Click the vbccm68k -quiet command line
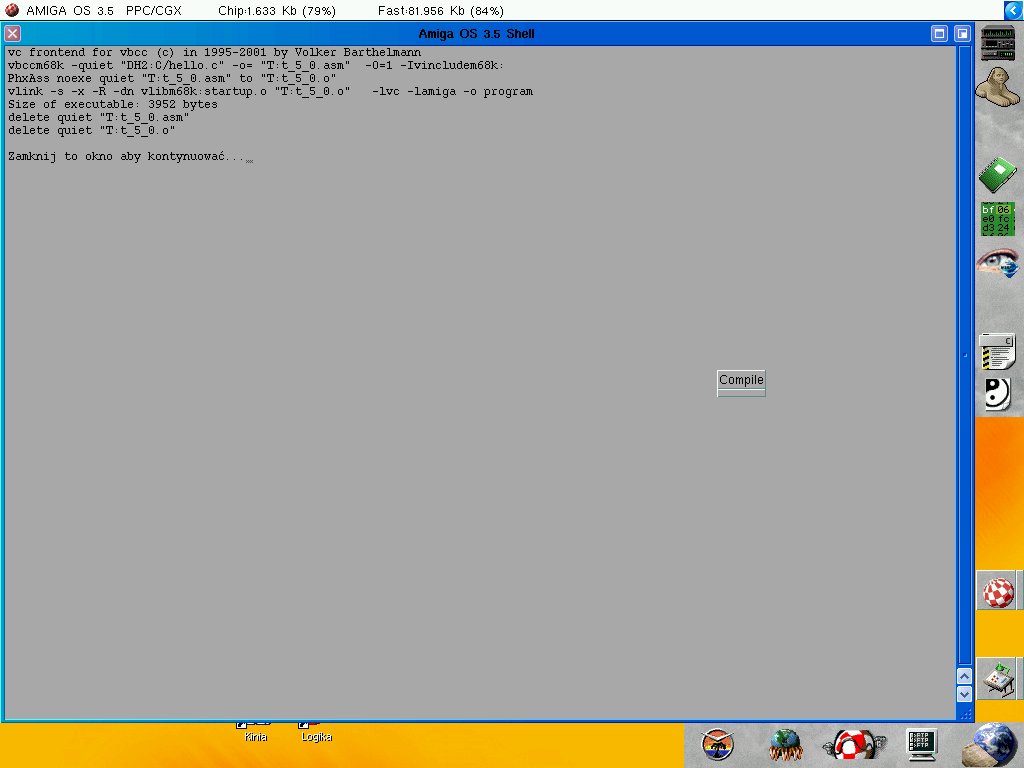 (256, 65)
